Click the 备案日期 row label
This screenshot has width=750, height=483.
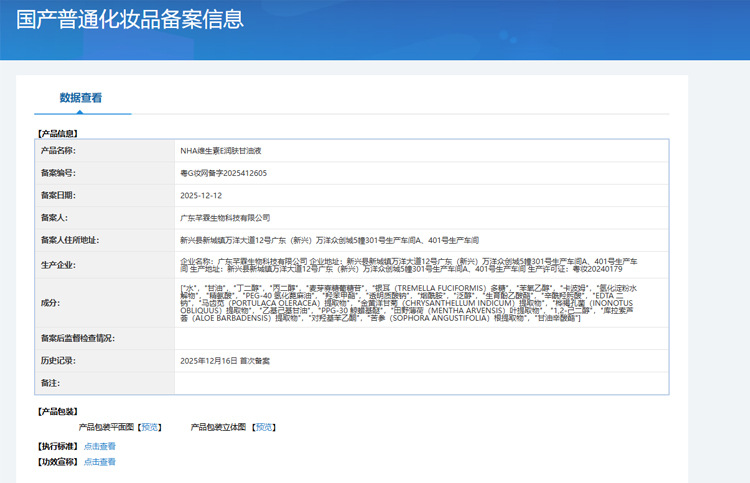(x=58, y=196)
